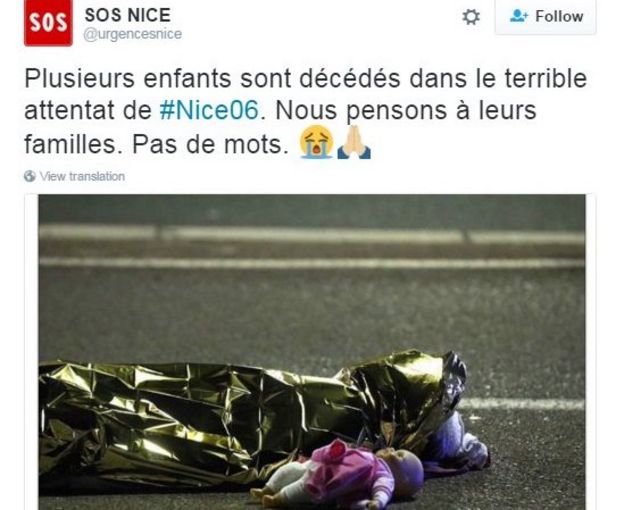
Task: Open the @urgencesnice handle
Action: pos(133,34)
